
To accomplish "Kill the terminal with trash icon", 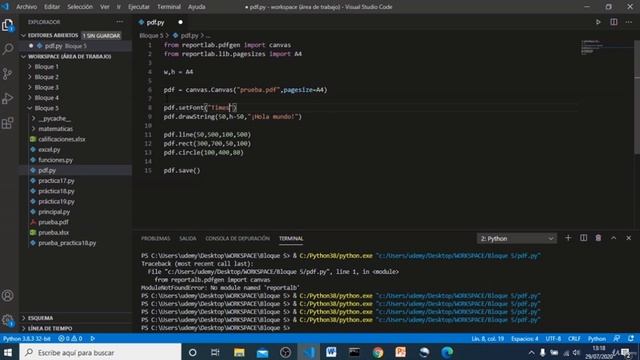I will click(x=598, y=238).
